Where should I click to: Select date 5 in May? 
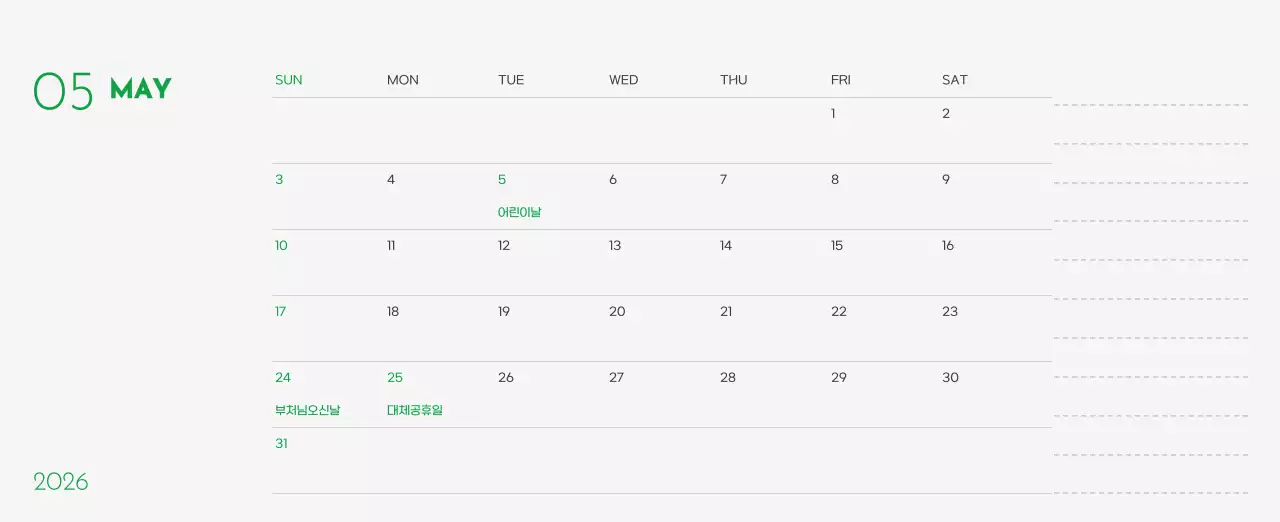(x=502, y=180)
